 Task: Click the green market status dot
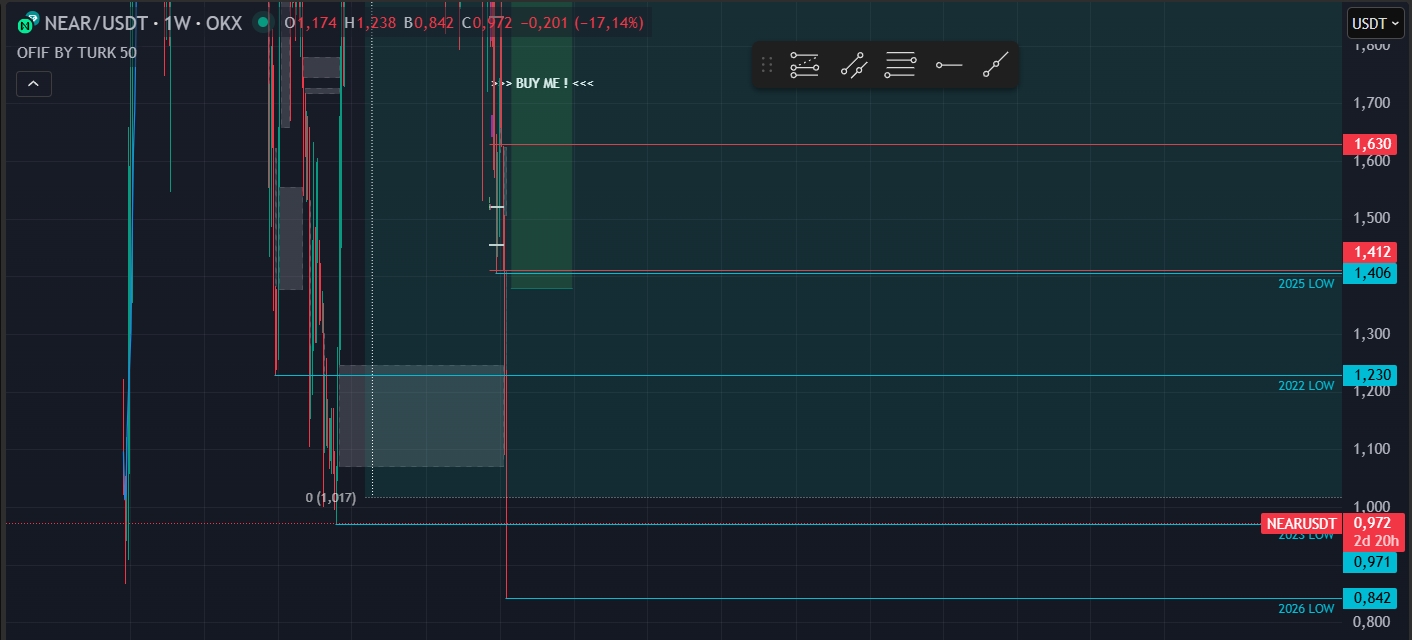pos(262,22)
